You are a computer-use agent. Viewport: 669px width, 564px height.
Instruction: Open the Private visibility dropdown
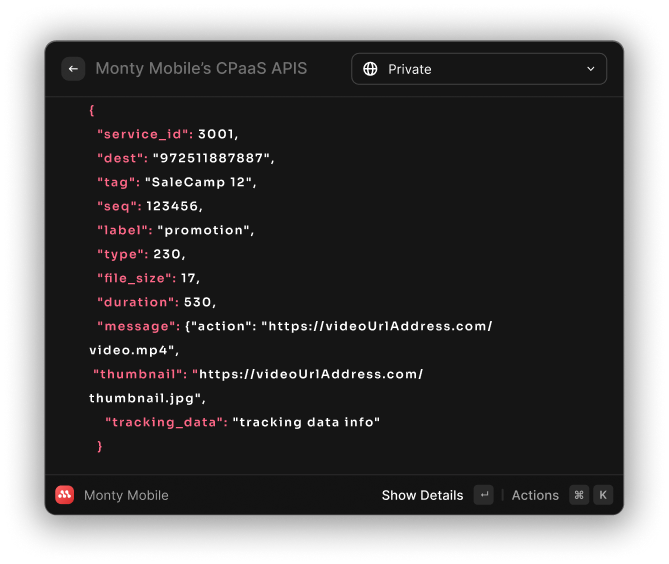479,69
